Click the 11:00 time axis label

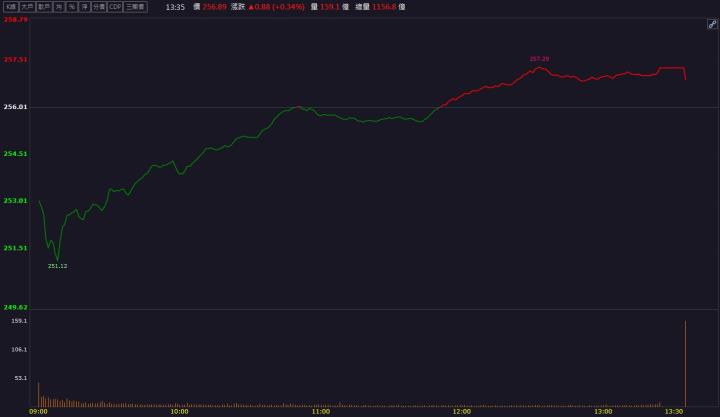coord(321,411)
